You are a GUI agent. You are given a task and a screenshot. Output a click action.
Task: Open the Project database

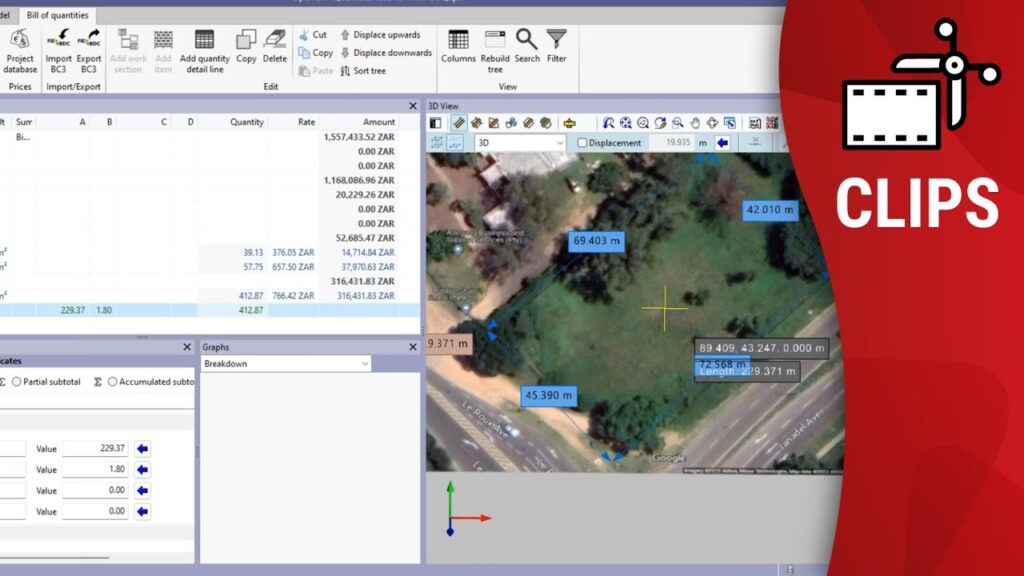click(20, 48)
